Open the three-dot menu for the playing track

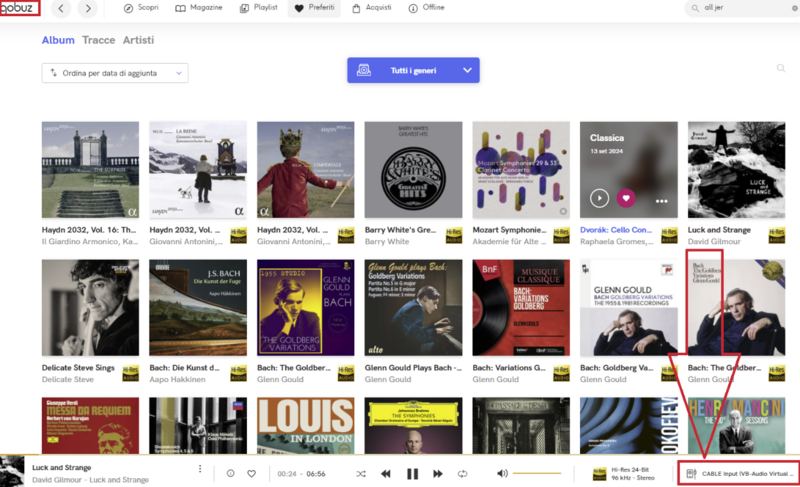(200, 468)
